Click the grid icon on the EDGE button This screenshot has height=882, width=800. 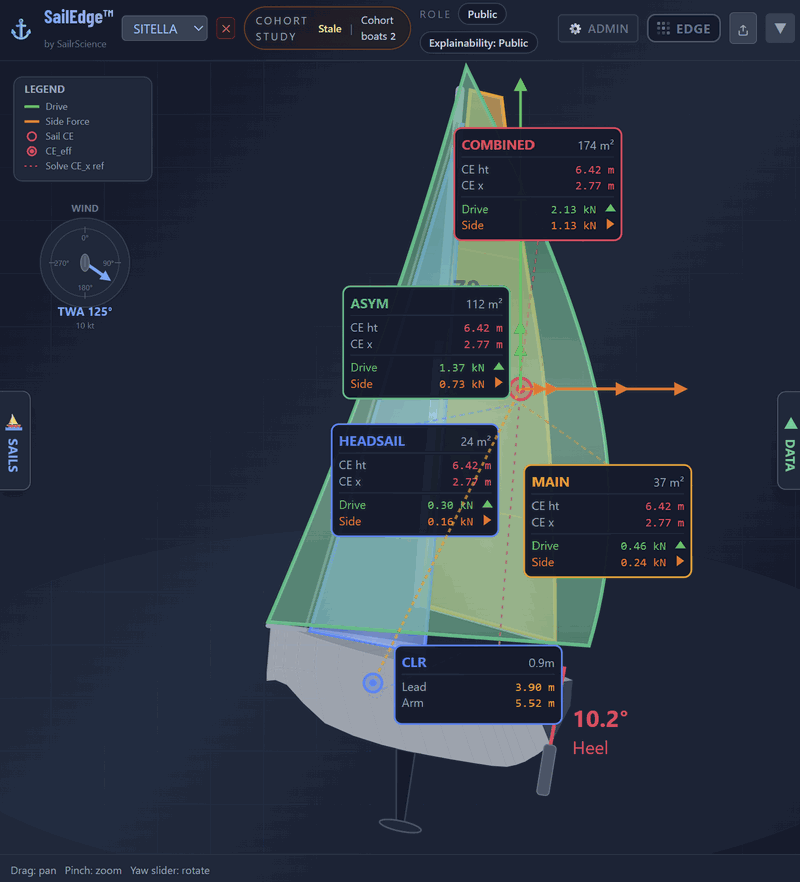point(661,28)
